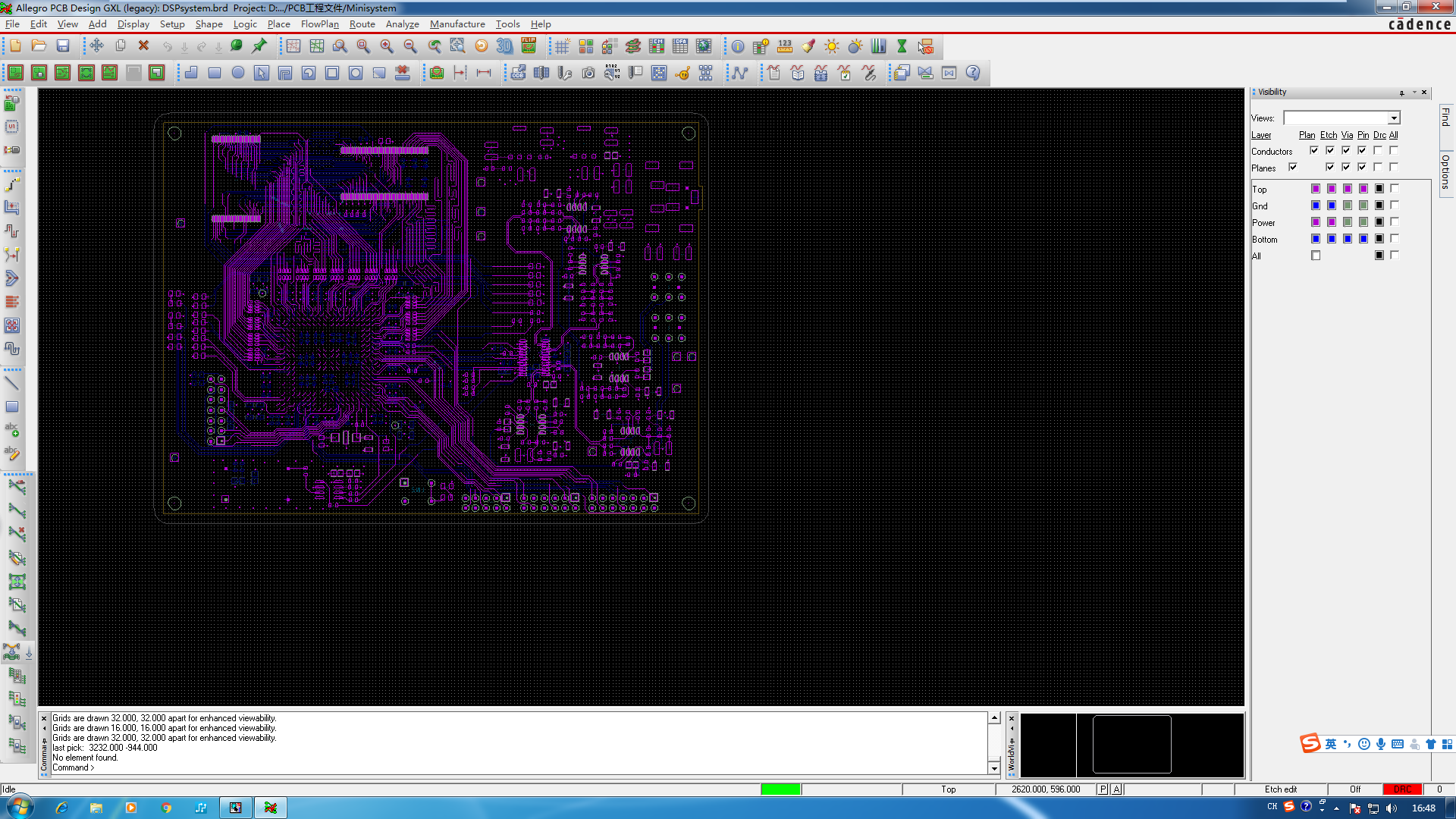This screenshot has width=1456, height=819.
Task: Activate the Flip Design icon
Action: pos(529,46)
